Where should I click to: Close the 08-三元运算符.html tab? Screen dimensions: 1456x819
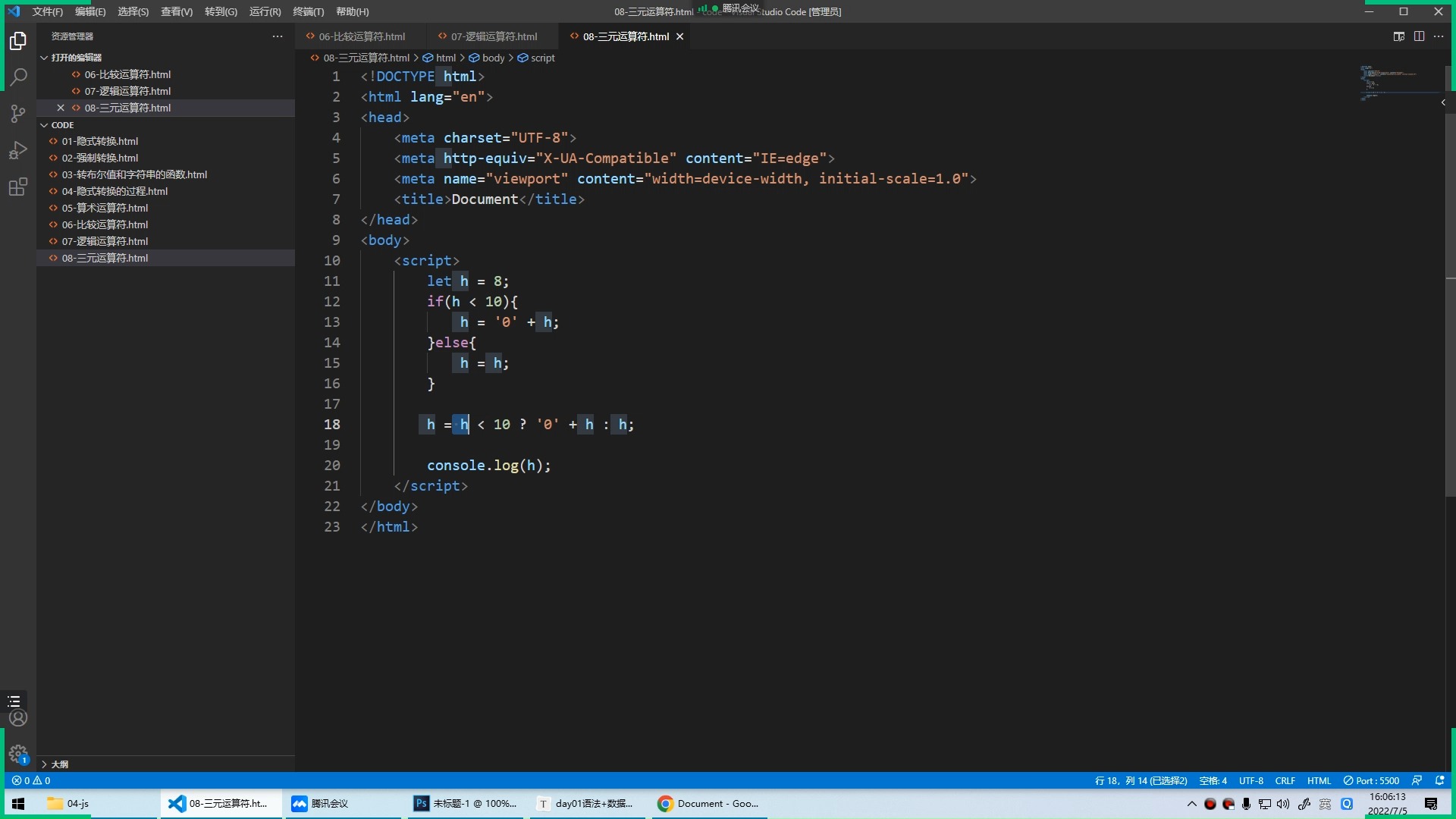tap(680, 36)
